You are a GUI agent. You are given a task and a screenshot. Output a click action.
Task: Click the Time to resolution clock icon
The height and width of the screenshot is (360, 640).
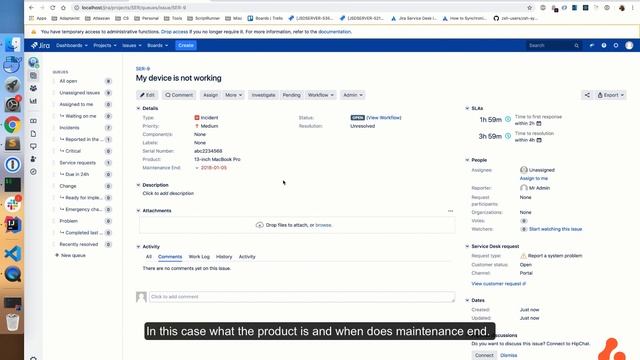[508, 136]
